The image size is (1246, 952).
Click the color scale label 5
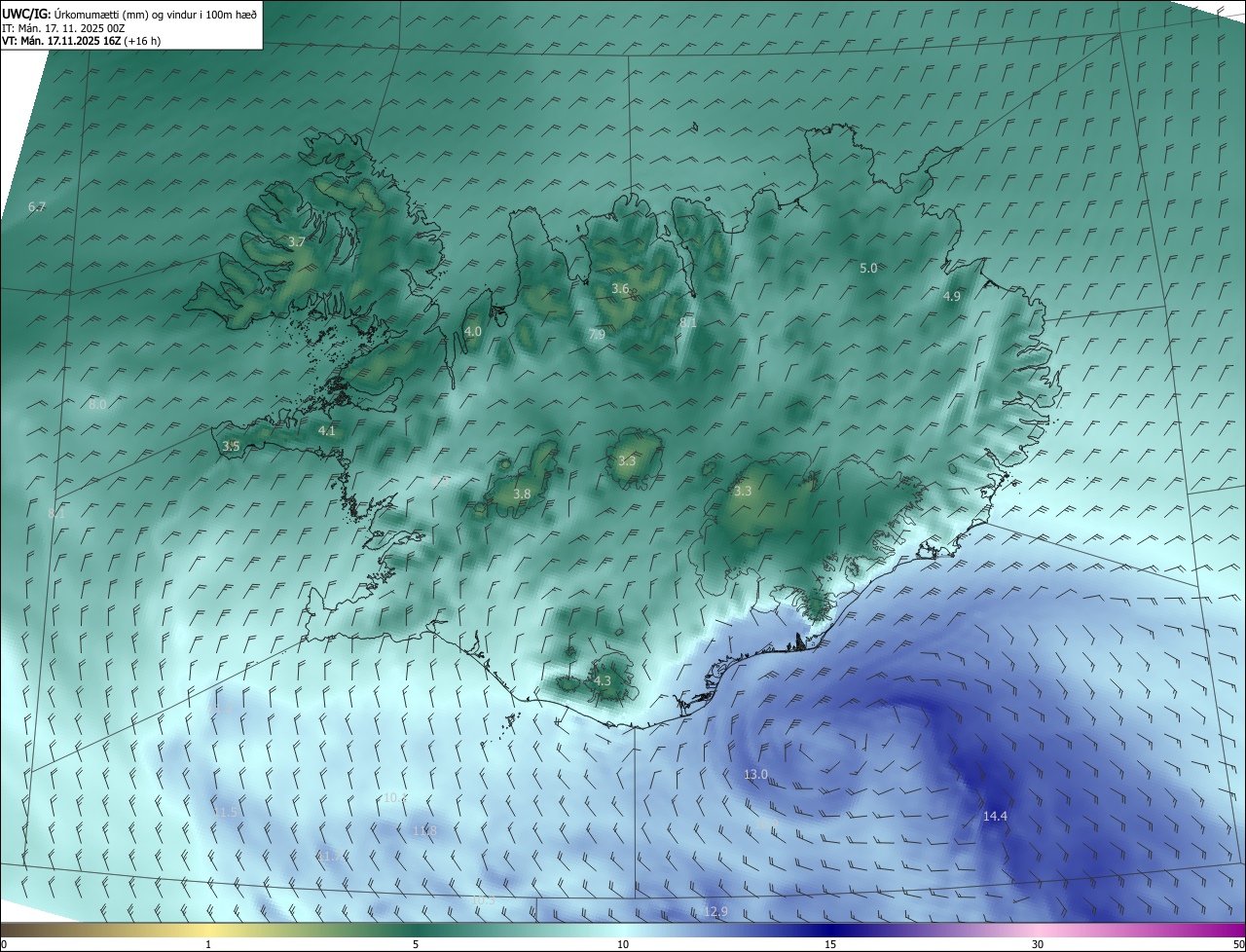[416, 944]
